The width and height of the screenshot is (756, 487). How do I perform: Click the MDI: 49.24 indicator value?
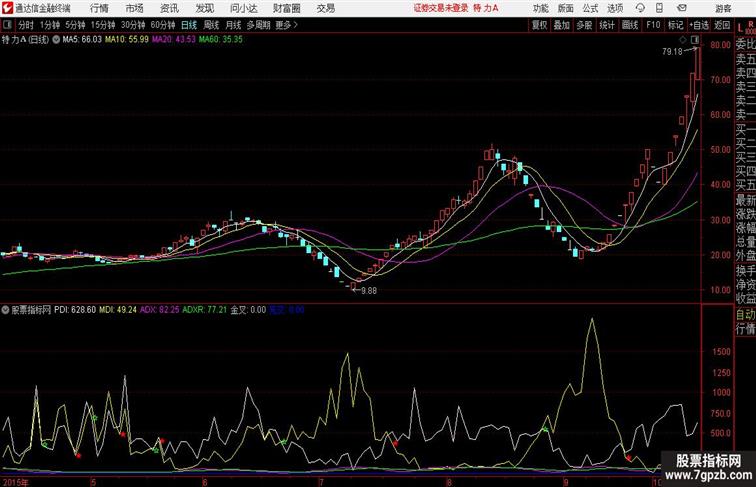[x=118, y=310]
